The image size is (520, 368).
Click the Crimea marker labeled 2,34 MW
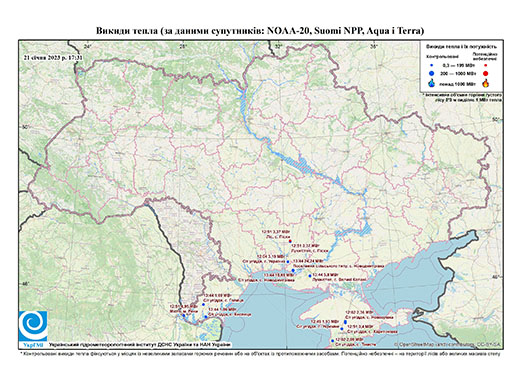pos(345,322)
